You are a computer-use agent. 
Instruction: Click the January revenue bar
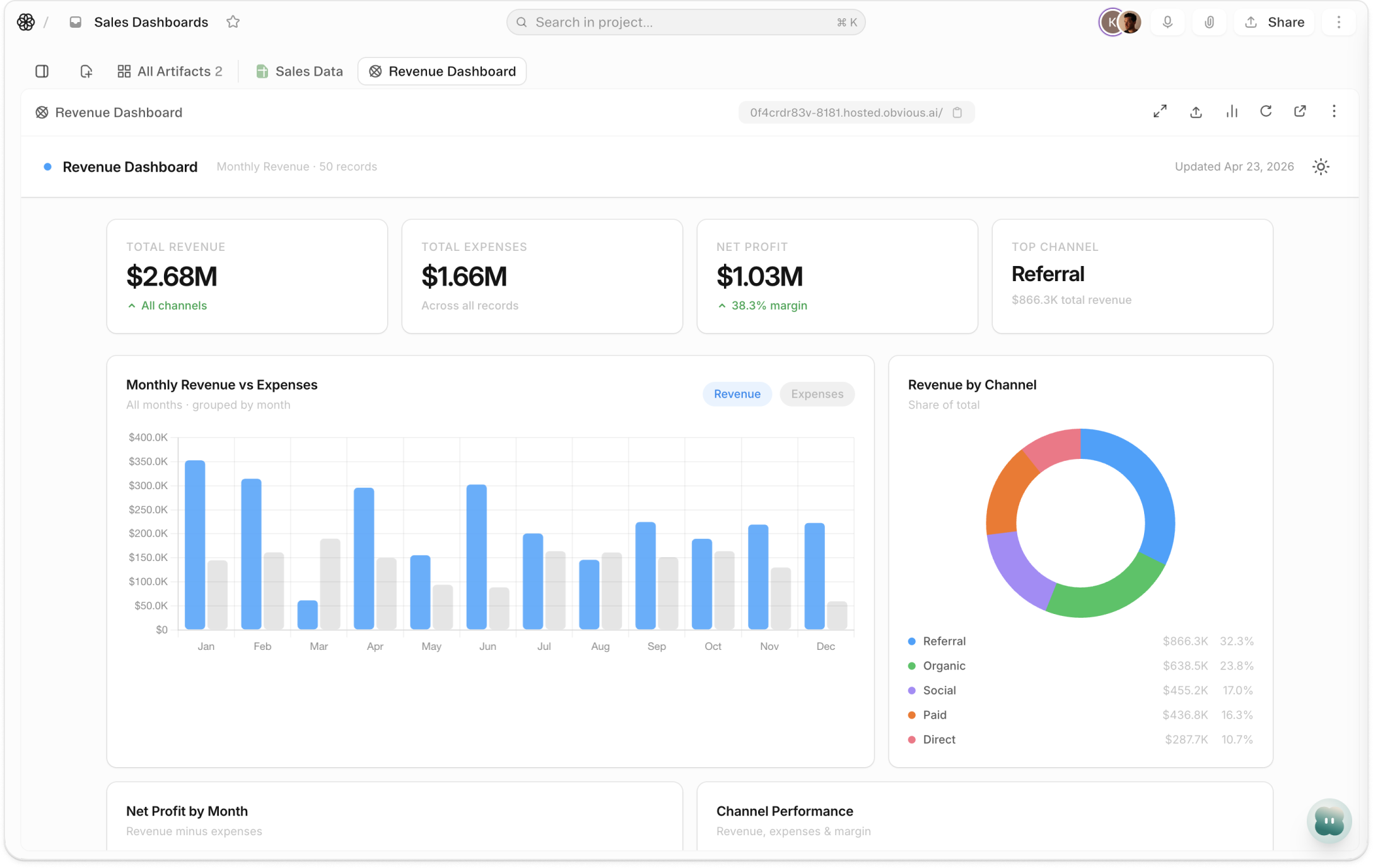pos(195,545)
